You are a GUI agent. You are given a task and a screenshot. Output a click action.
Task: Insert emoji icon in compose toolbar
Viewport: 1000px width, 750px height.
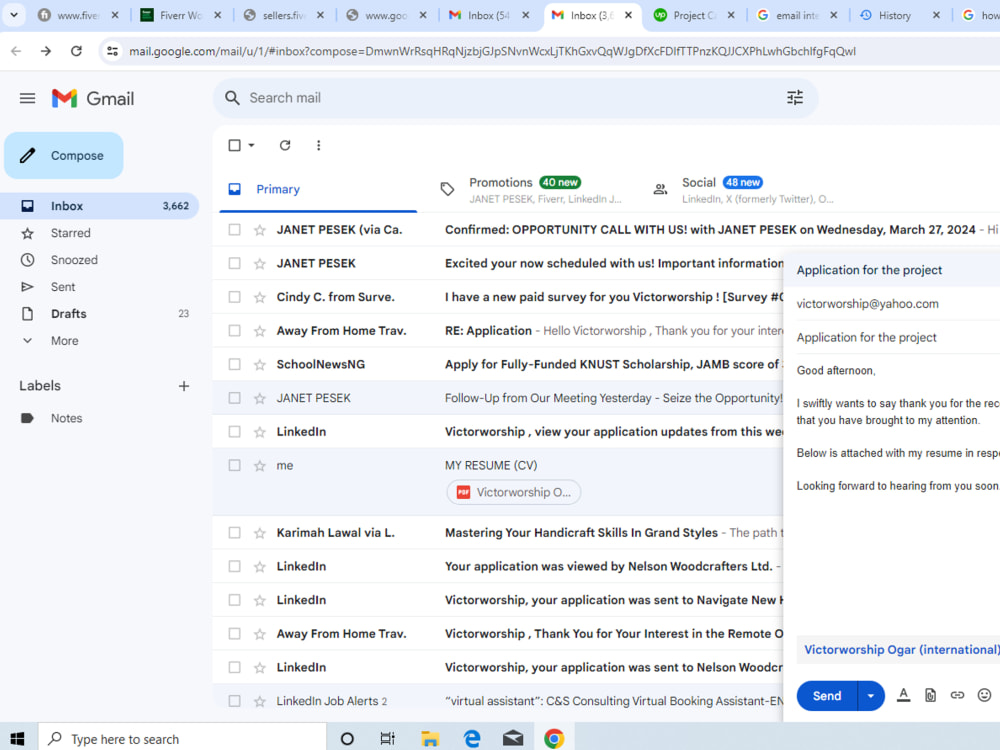(984, 695)
